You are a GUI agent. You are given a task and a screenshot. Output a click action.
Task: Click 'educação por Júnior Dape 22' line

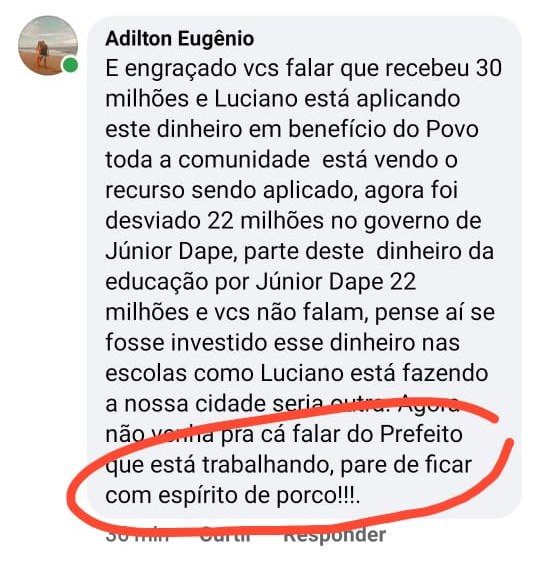261,282
